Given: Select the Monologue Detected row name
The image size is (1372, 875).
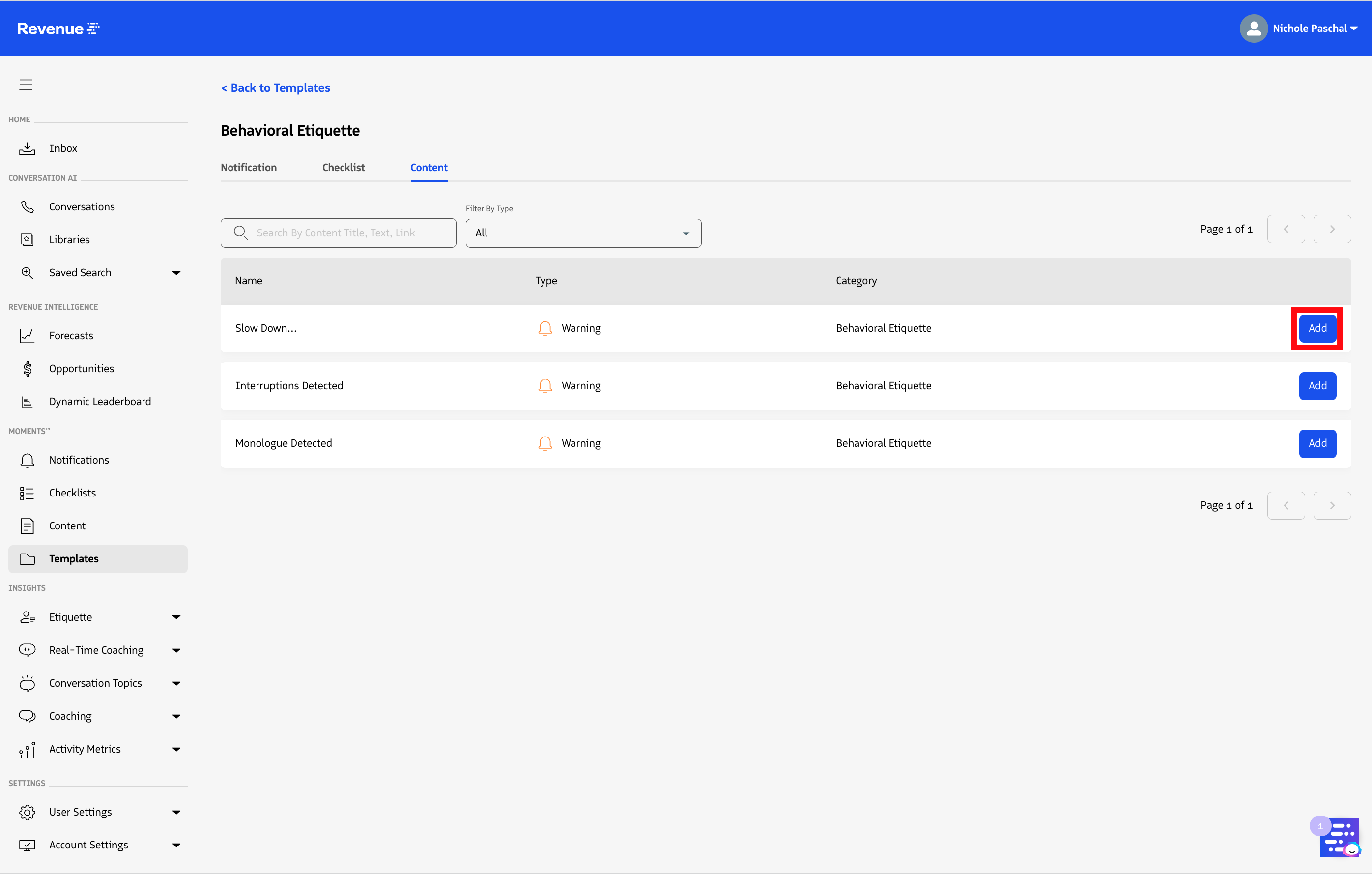Looking at the screenshot, I should click(284, 443).
